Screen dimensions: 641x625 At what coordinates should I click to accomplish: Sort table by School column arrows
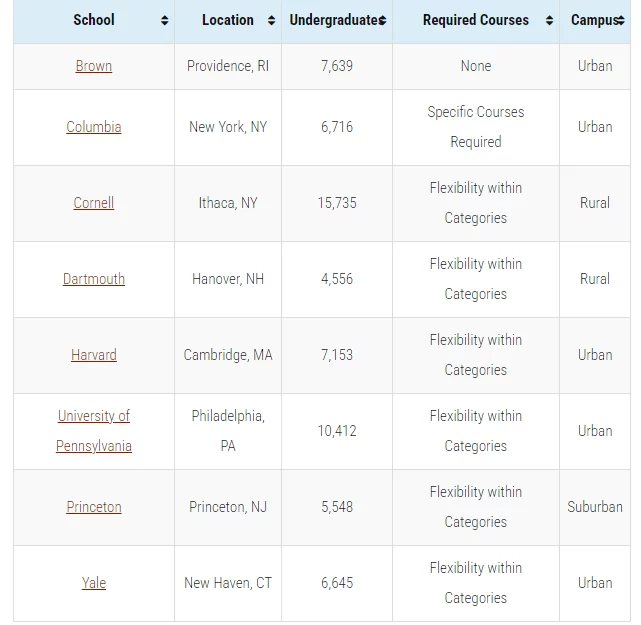click(x=164, y=20)
